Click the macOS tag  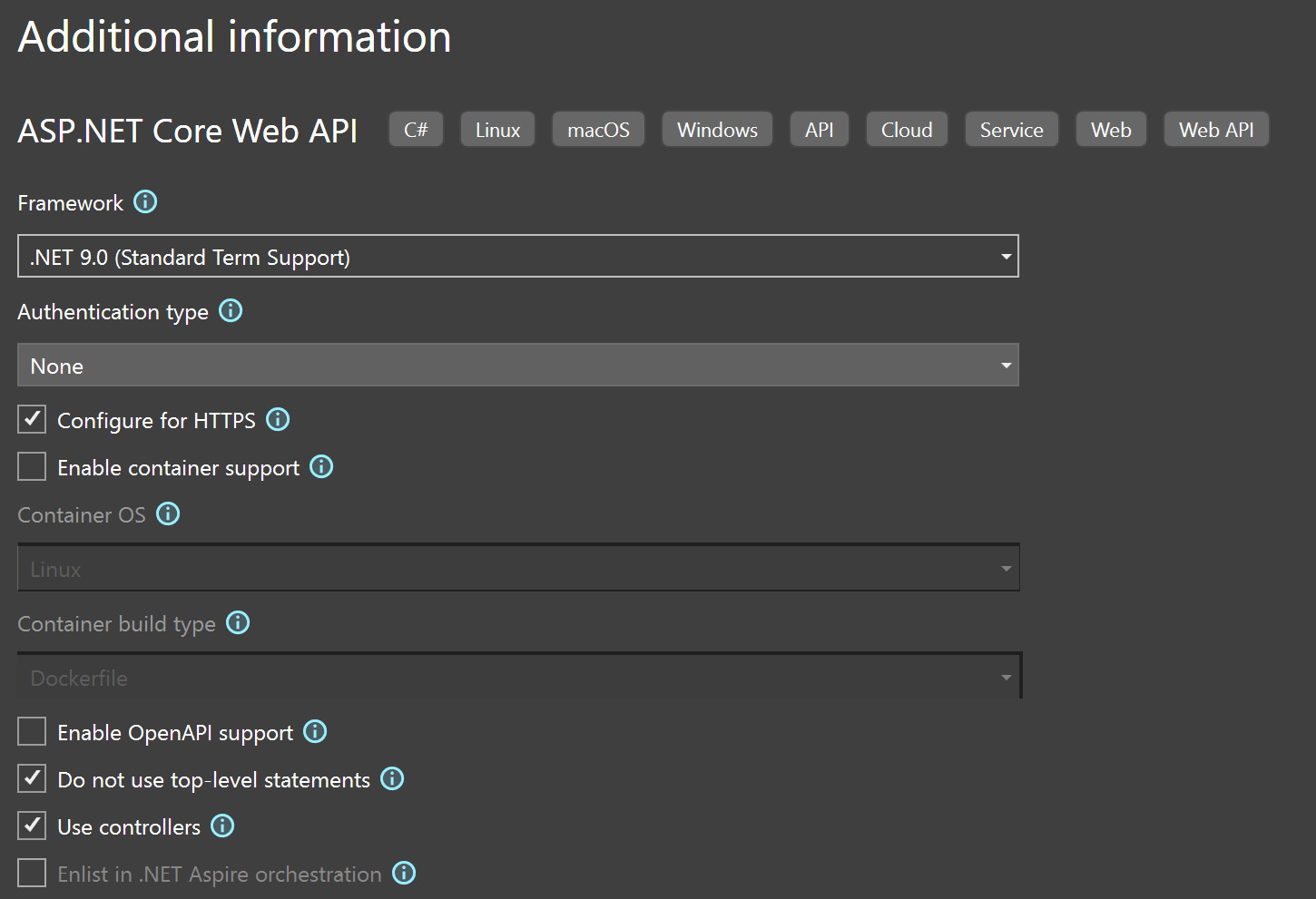click(x=598, y=130)
